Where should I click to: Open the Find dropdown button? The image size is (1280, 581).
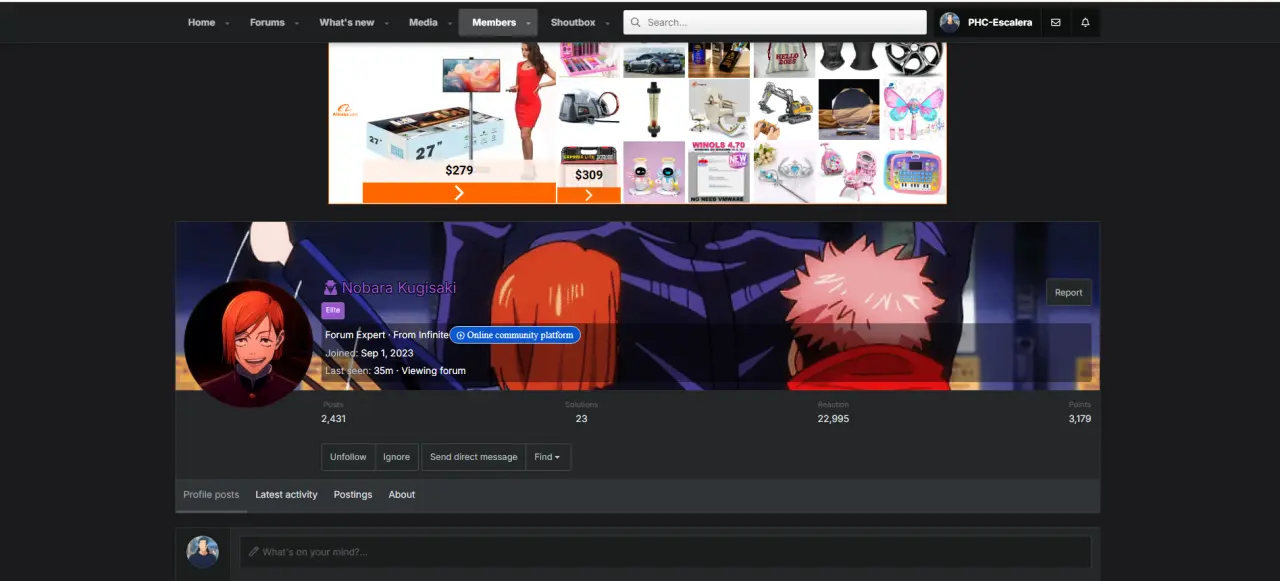[547, 457]
